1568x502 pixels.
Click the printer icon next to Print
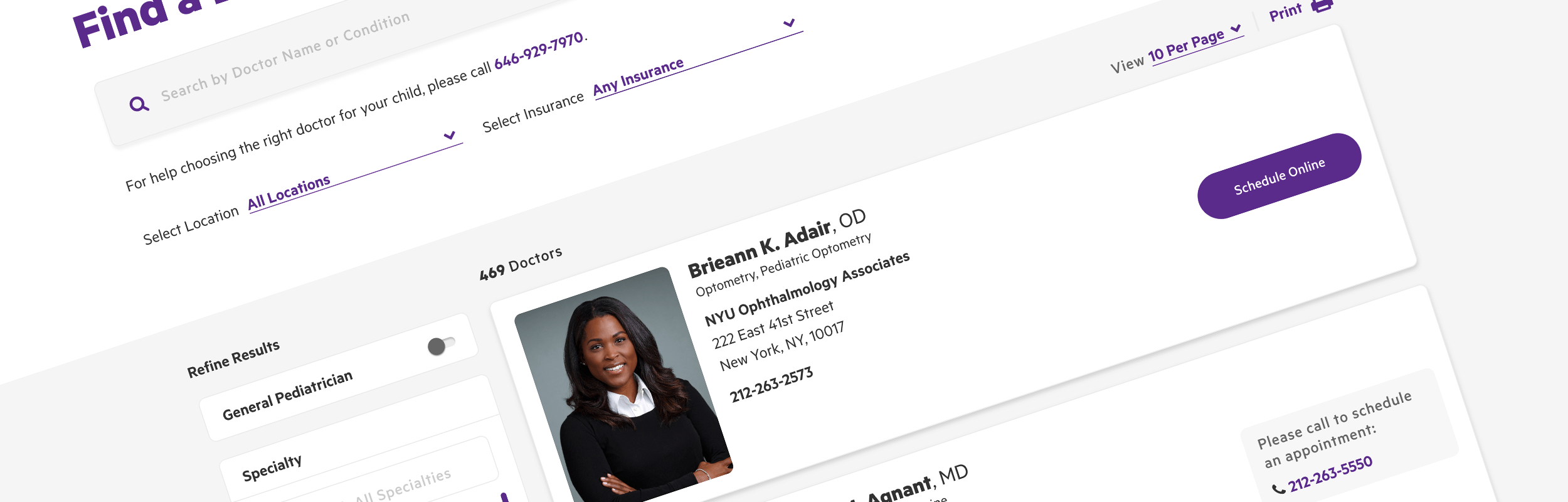1322,6
